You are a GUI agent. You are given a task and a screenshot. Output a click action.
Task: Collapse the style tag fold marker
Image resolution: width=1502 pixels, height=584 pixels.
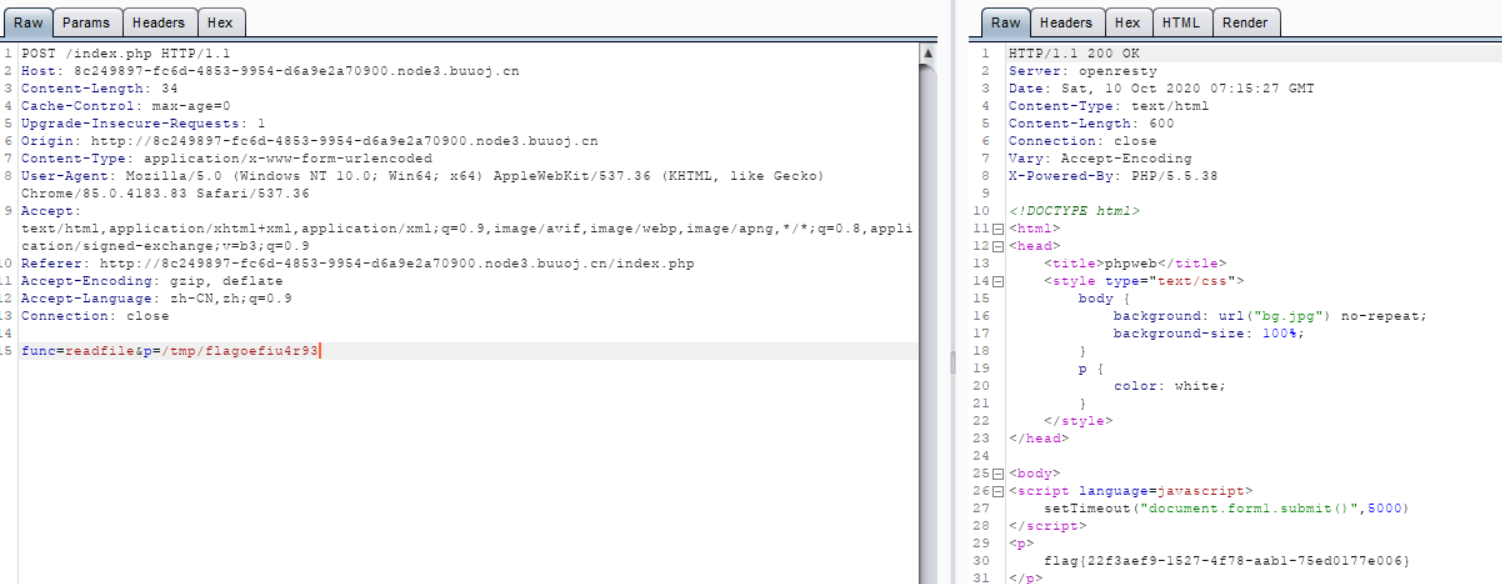coord(997,281)
